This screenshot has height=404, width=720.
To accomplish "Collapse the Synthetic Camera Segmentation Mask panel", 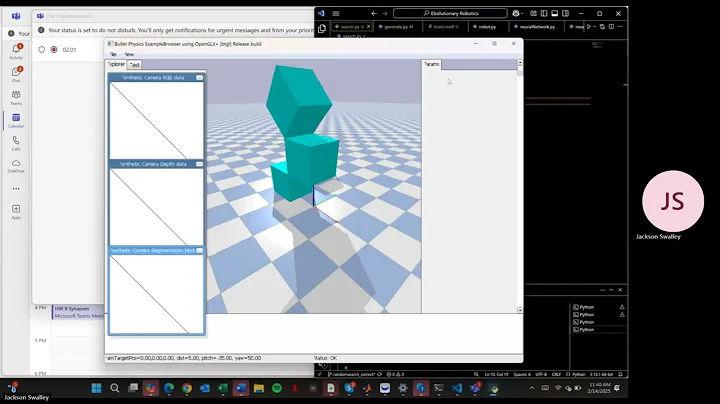I will point(199,250).
